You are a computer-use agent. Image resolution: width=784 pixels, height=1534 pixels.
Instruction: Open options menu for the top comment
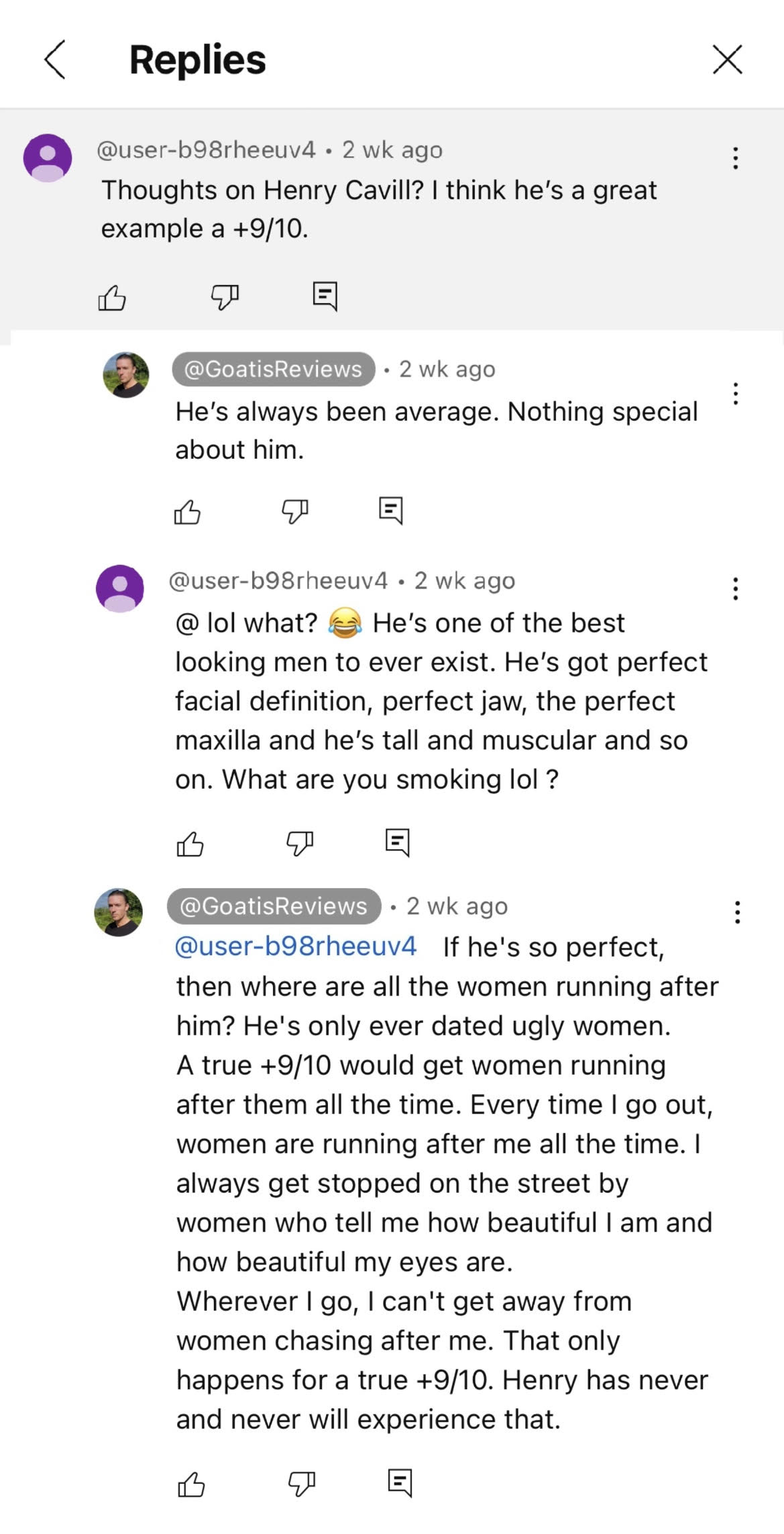735,158
